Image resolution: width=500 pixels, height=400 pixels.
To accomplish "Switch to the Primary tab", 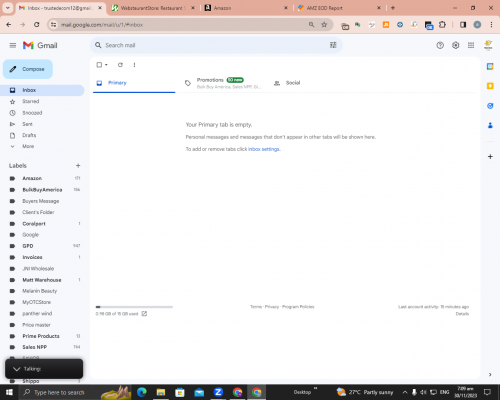I will pos(134,83).
